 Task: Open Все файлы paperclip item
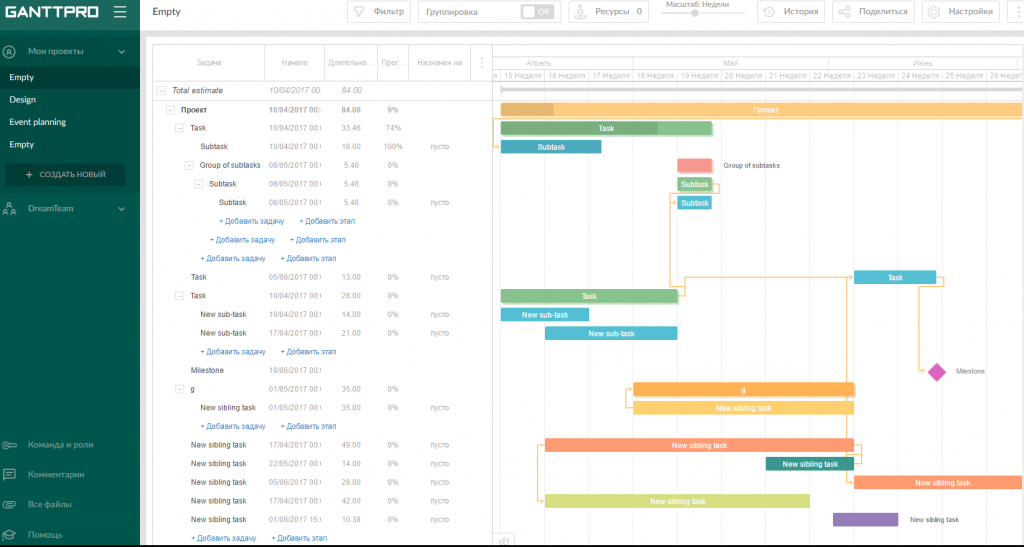10,505
